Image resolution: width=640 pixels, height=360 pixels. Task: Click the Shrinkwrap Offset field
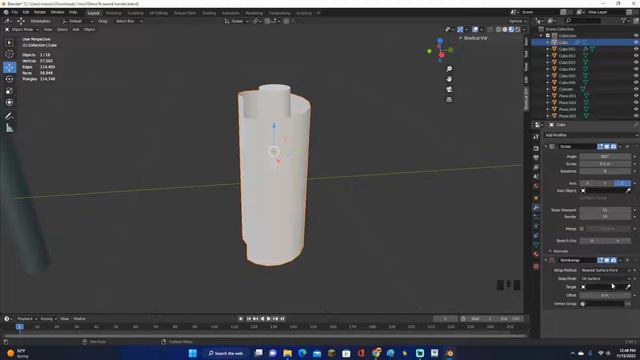pyautogui.click(x=605, y=295)
